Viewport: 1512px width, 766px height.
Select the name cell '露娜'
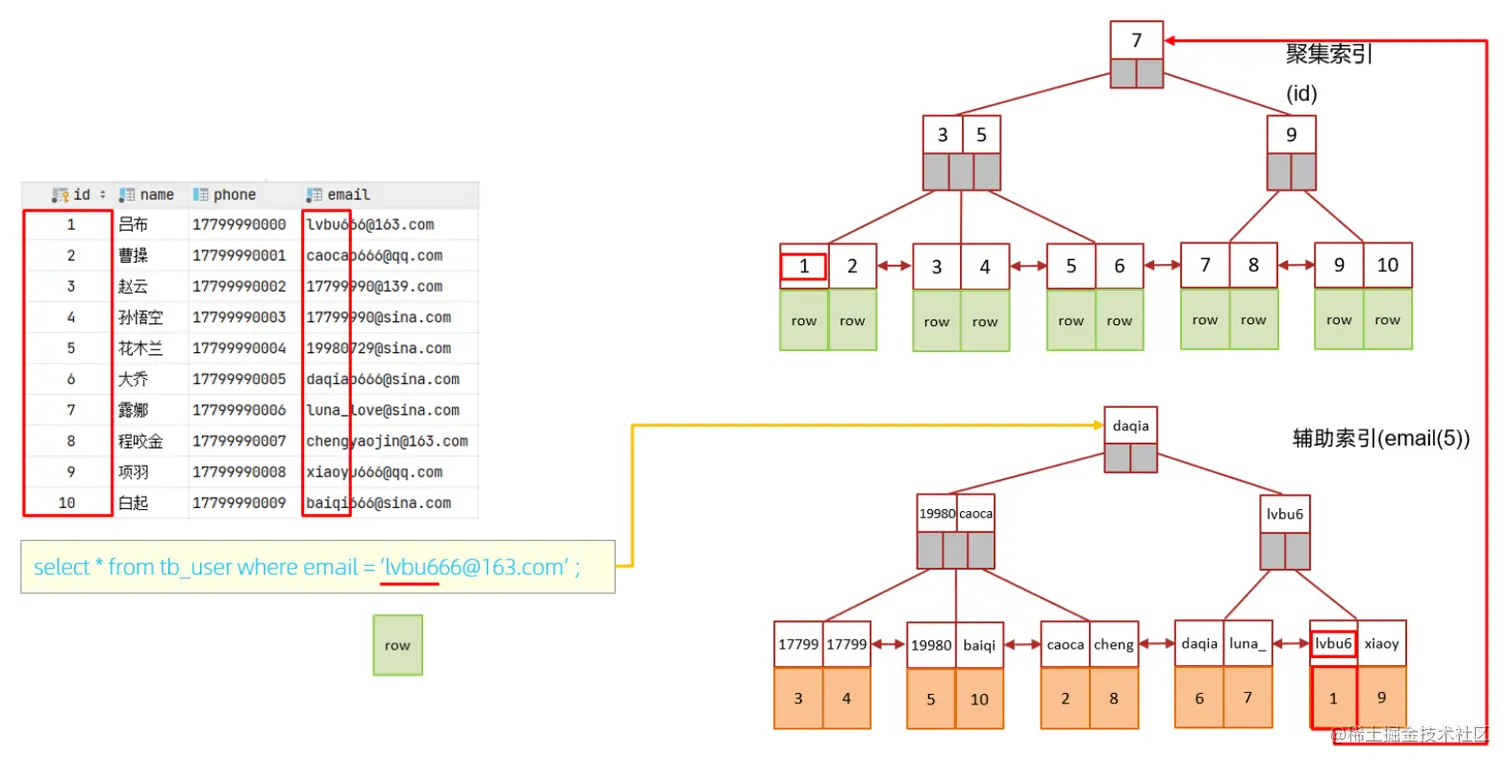pyautogui.click(x=133, y=411)
